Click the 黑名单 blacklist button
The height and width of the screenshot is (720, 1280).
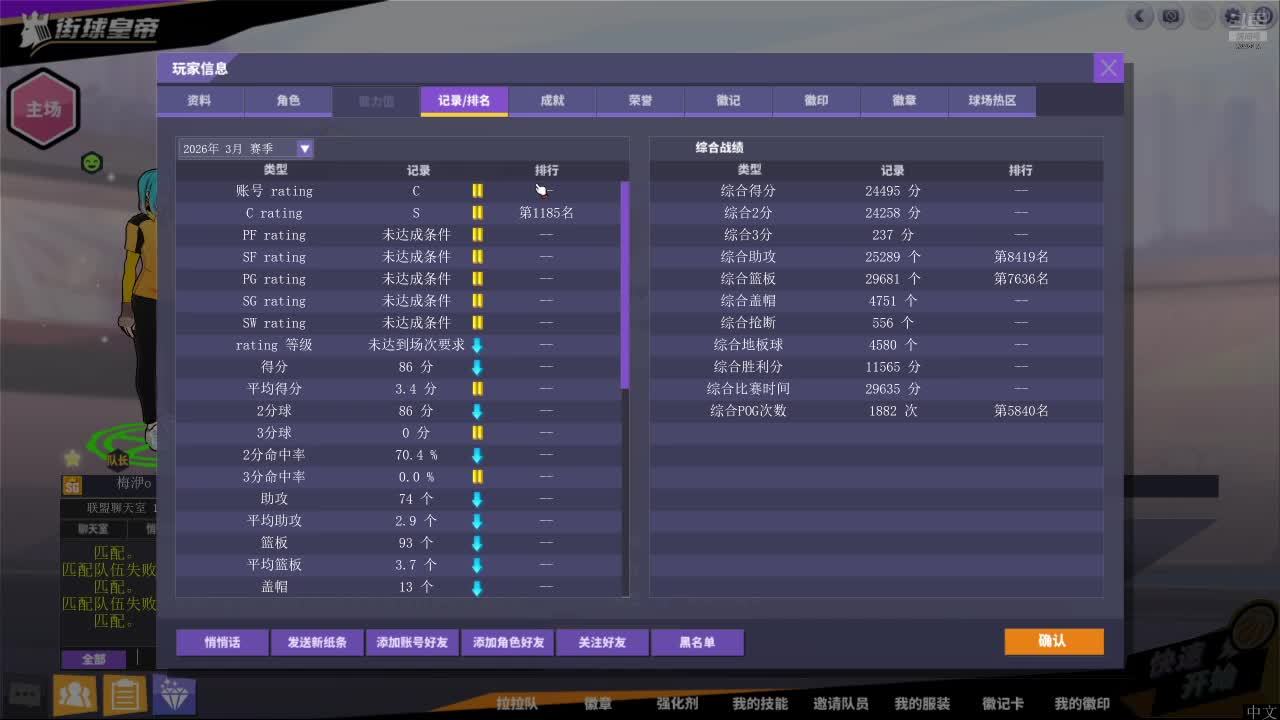[x=697, y=642]
